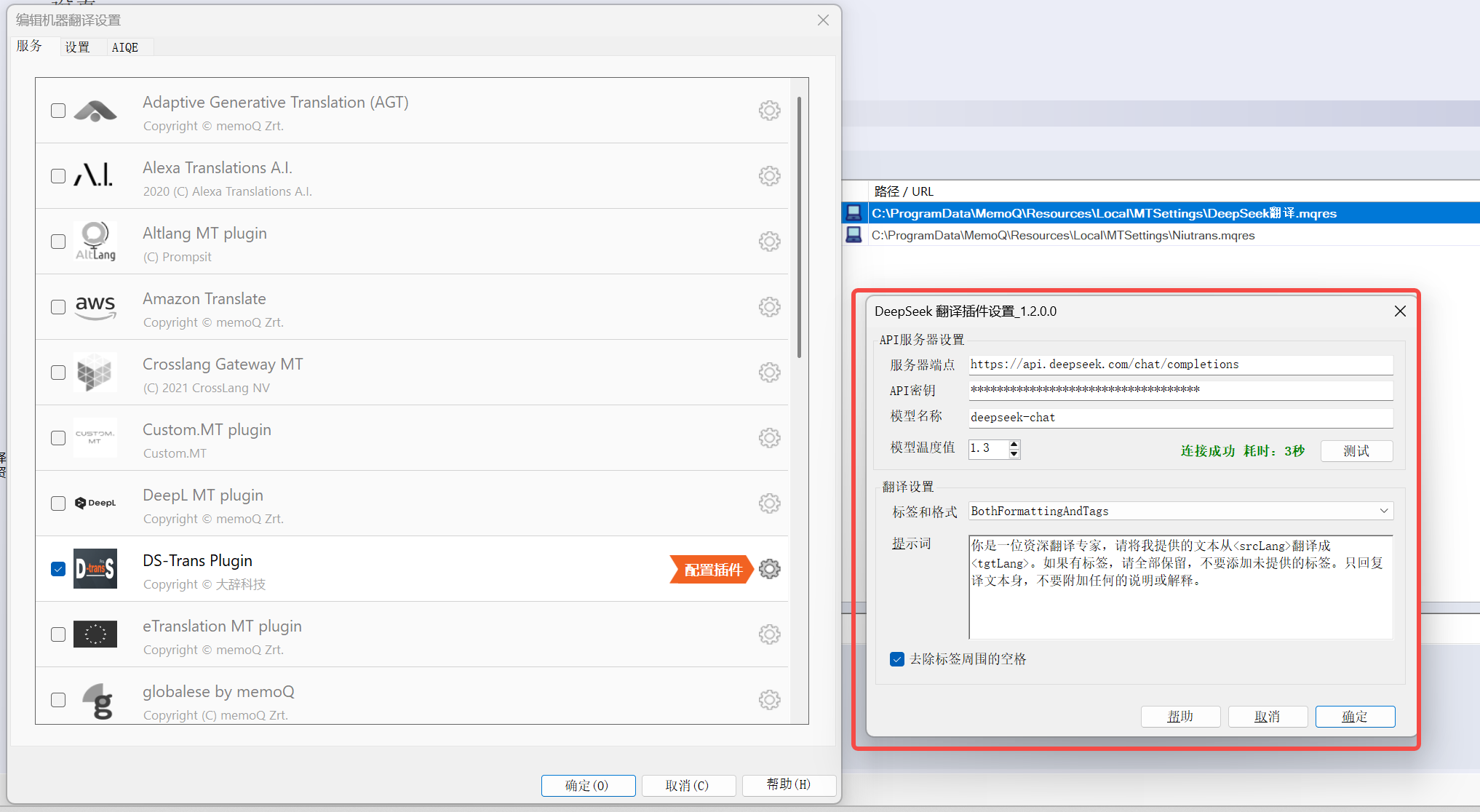Click the Crosslang Gateway cube logo
This screenshot has width=1480, height=812.
(95, 373)
